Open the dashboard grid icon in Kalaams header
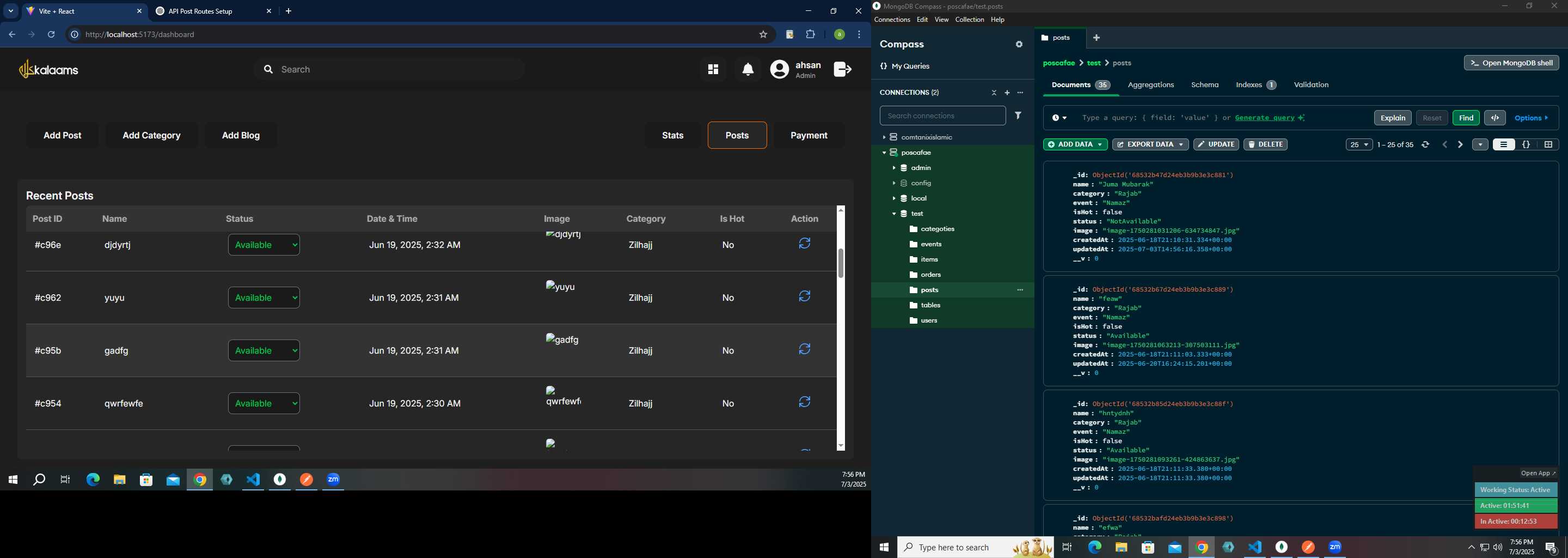Screen dimensions: 1568x558 (x=713, y=69)
